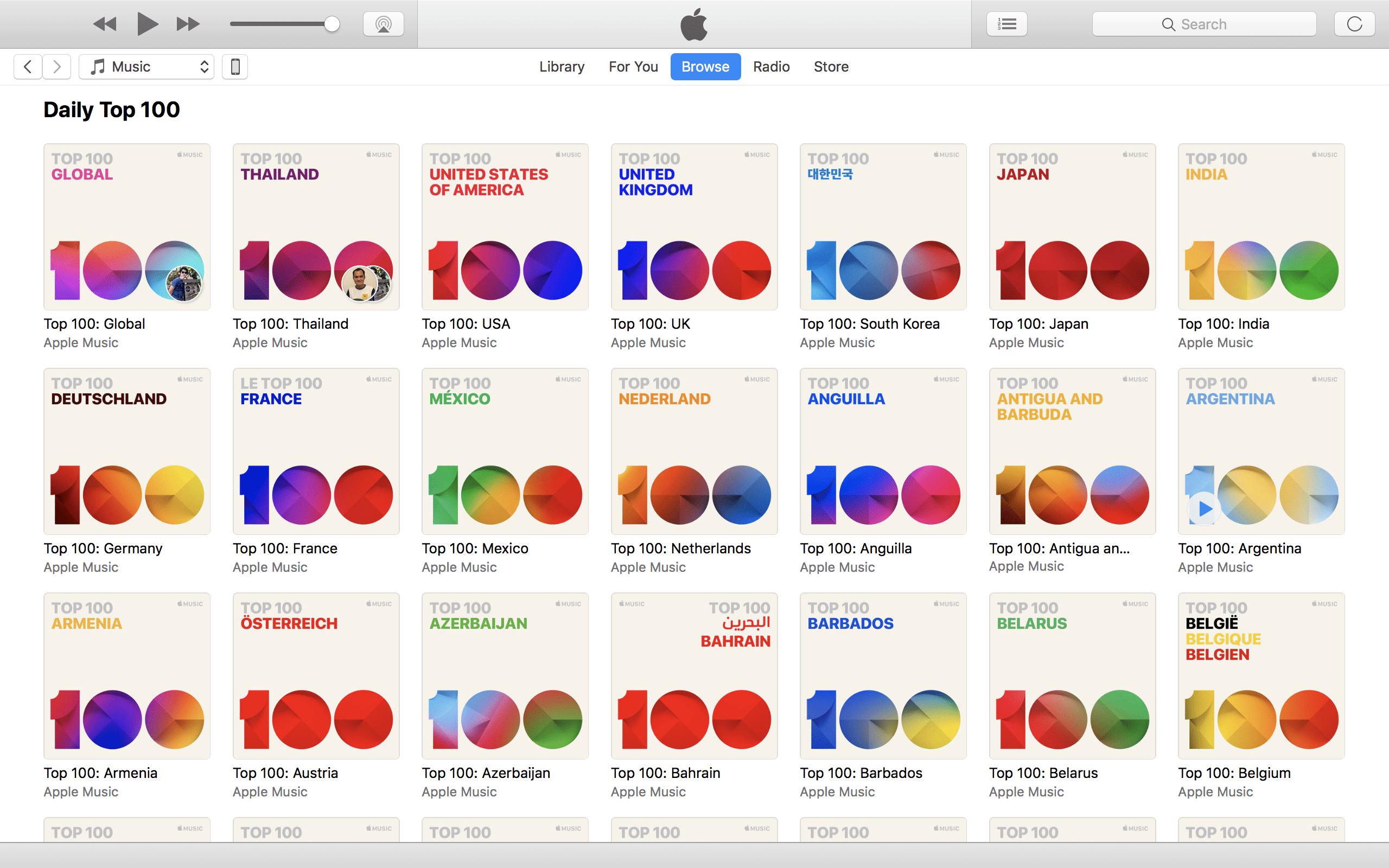The image size is (1389, 868).
Task: Open the AirPlay output icon
Action: coord(384,24)
